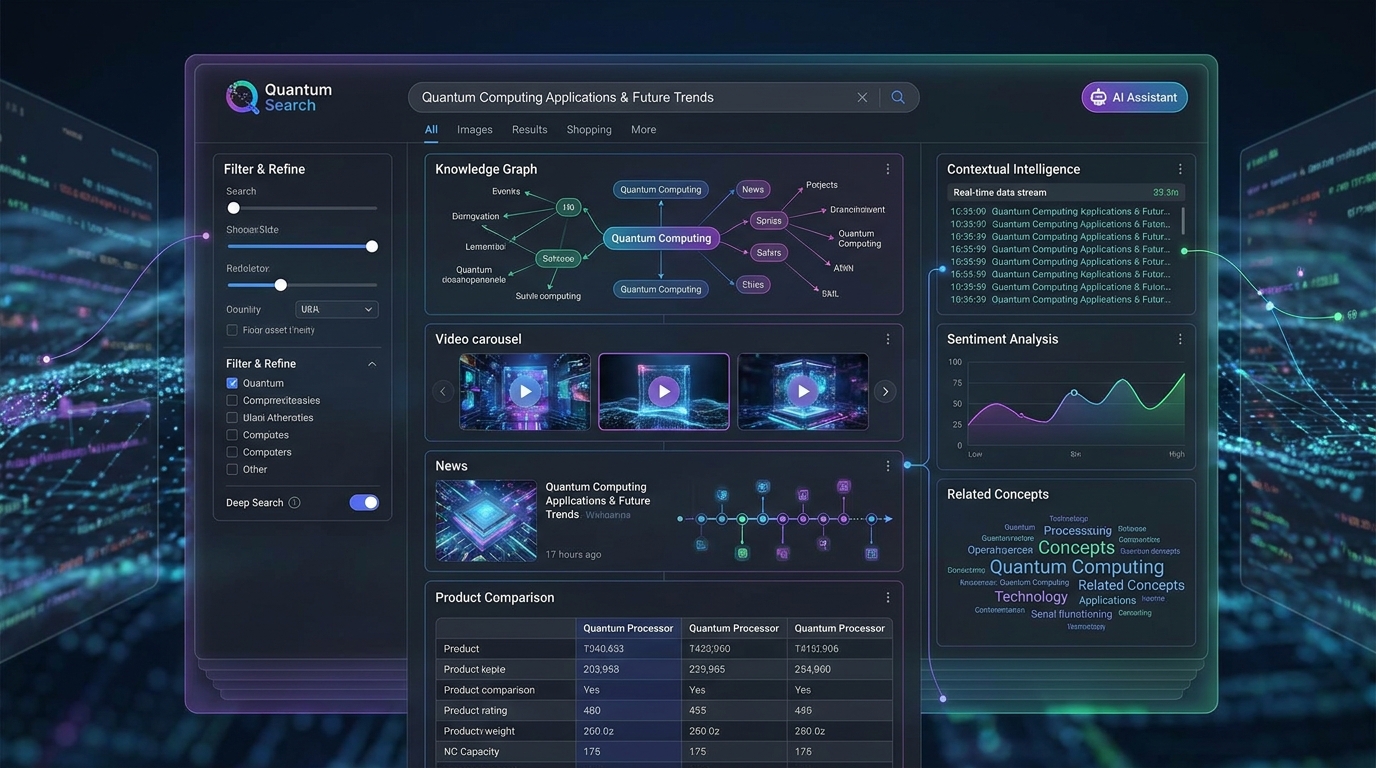This screenshot has height=768, width=1376.
Task: Click the scrollbar in the Real-time data stream list
Action: coord(1183,220)
